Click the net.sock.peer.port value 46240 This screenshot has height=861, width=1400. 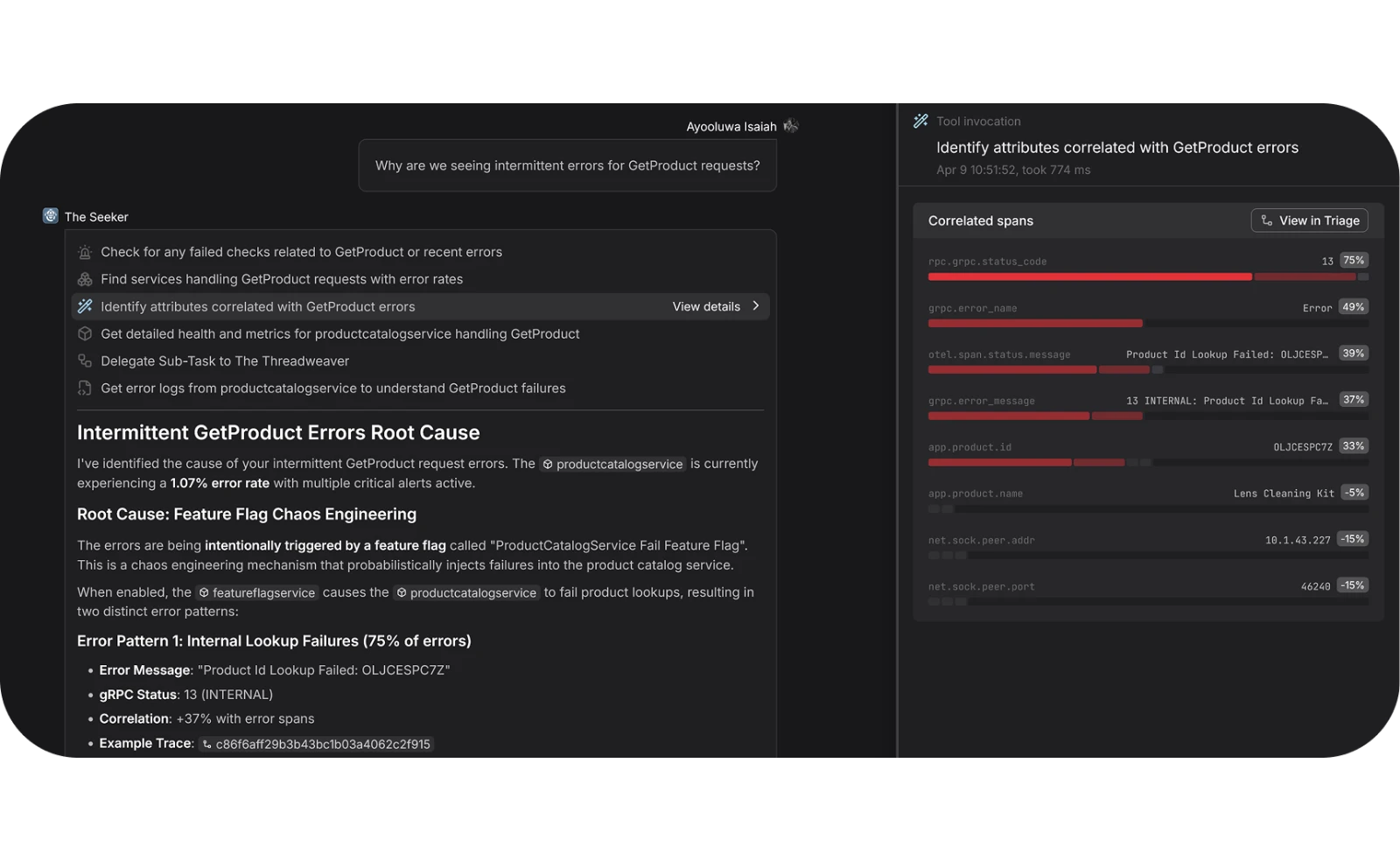coord(1315,586)
